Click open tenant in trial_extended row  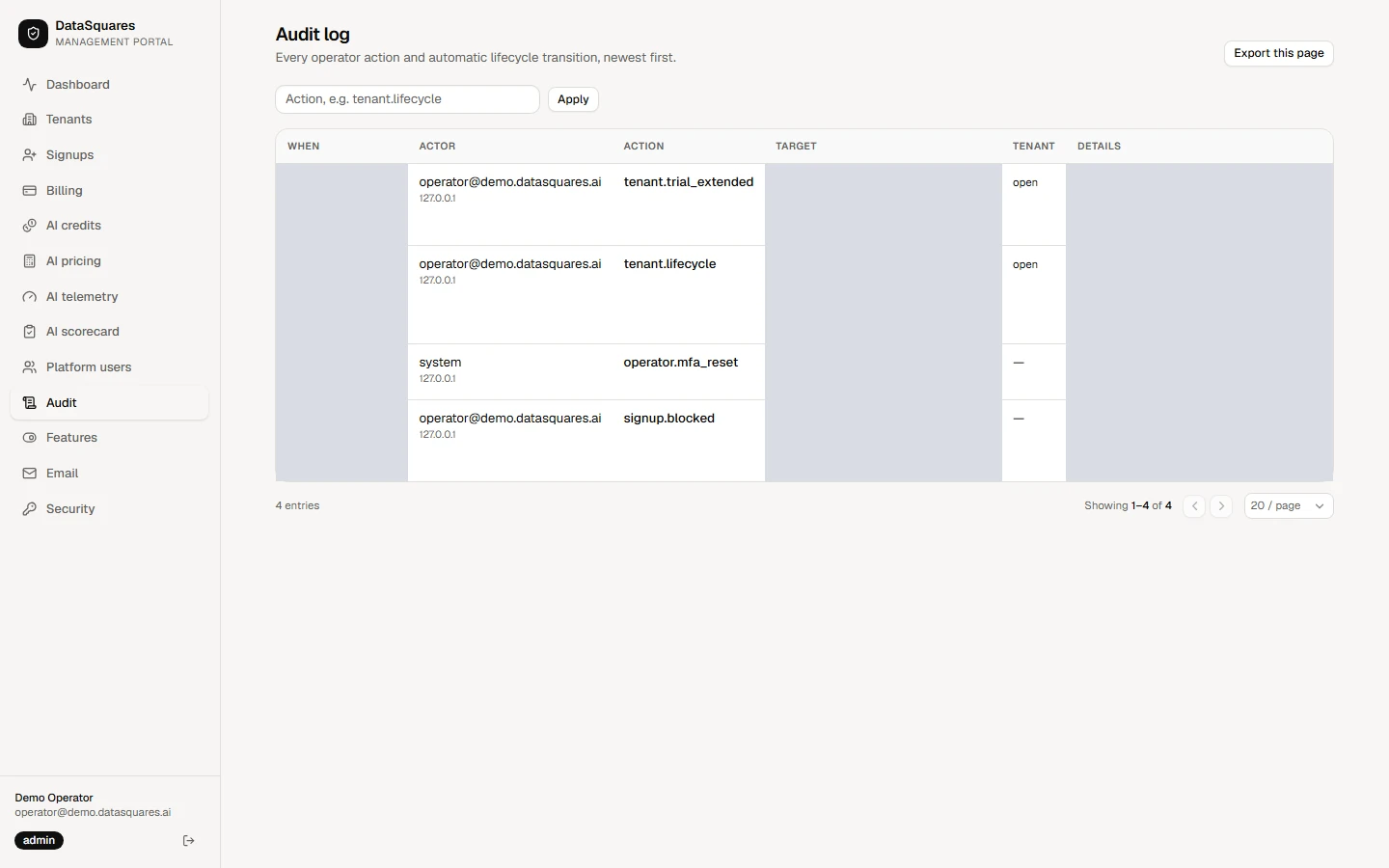pyautogui.click(x=1025, y=182)
